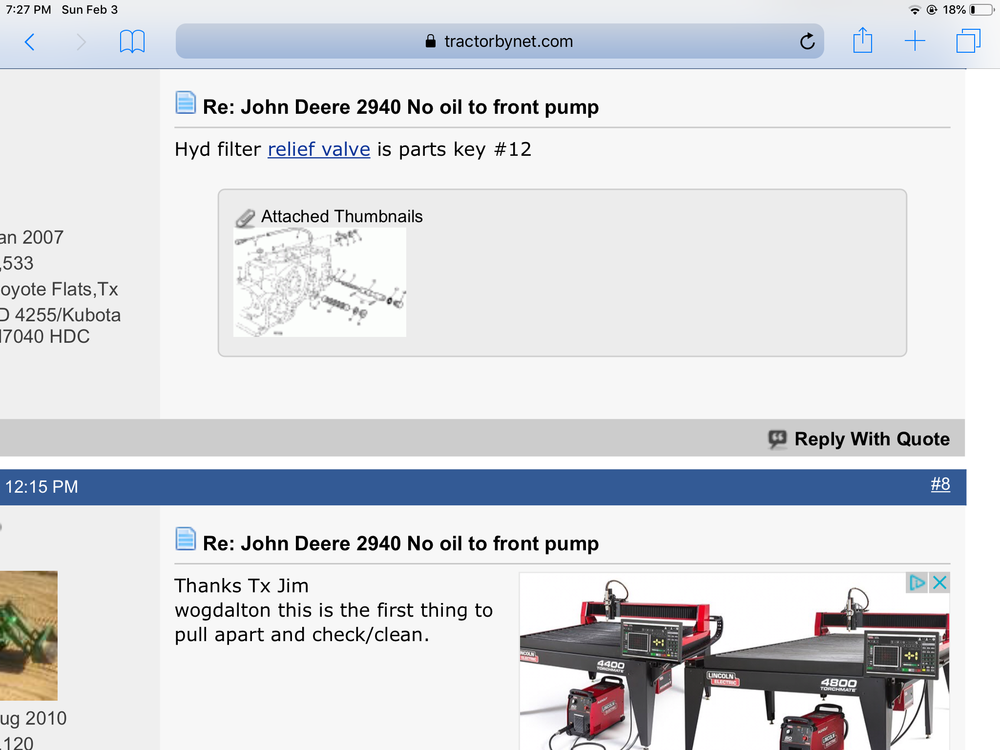The width and height of the screenshot is (1000, 750).
Task: Reload the page using the refresh icon
Action: pyautogui.click(x=807, y=42)
